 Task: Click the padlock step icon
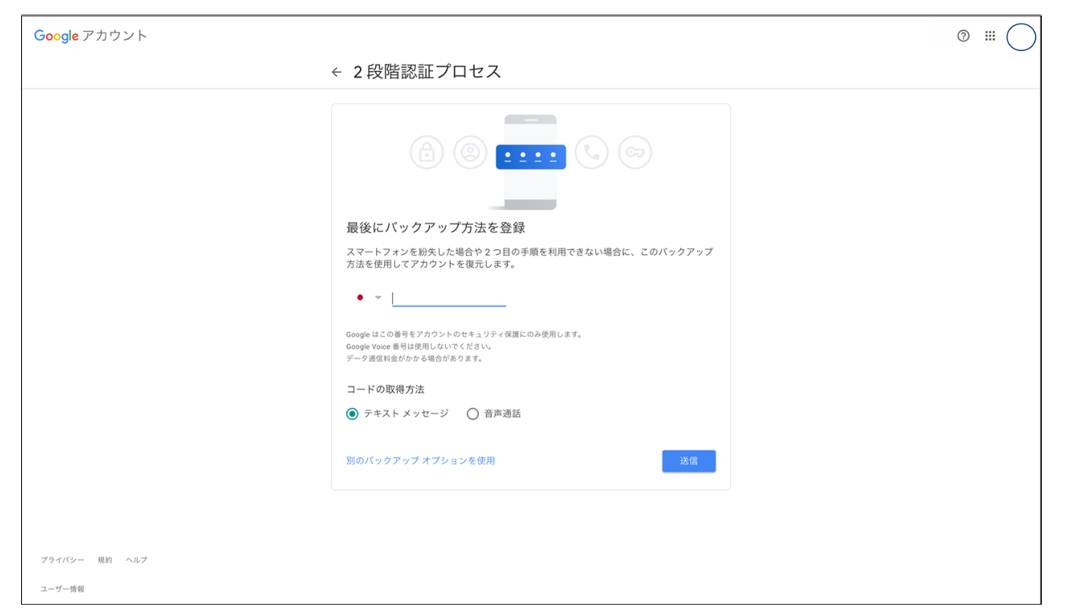click(427, 153)
